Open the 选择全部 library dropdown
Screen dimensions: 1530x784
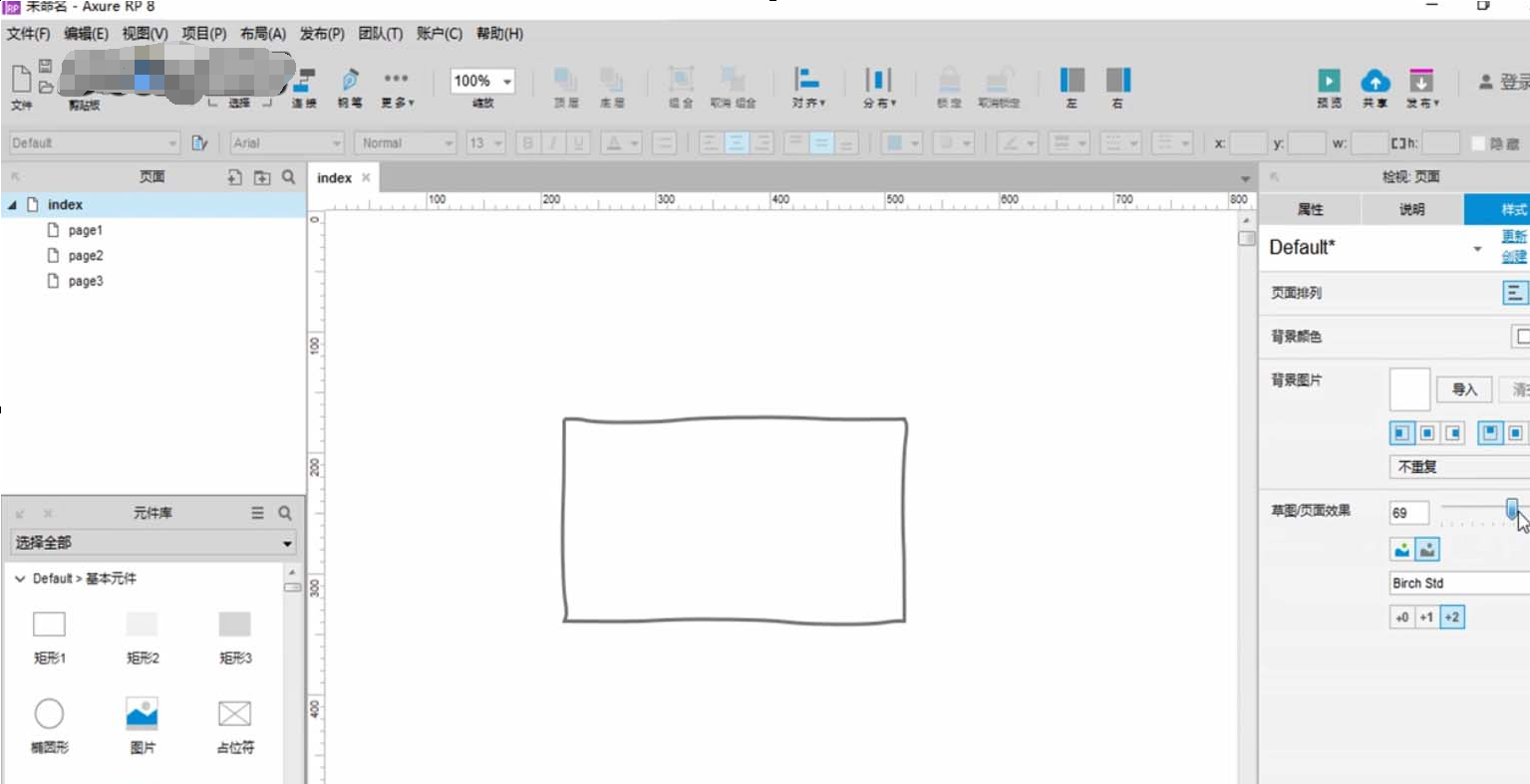(x=153, y=543)
